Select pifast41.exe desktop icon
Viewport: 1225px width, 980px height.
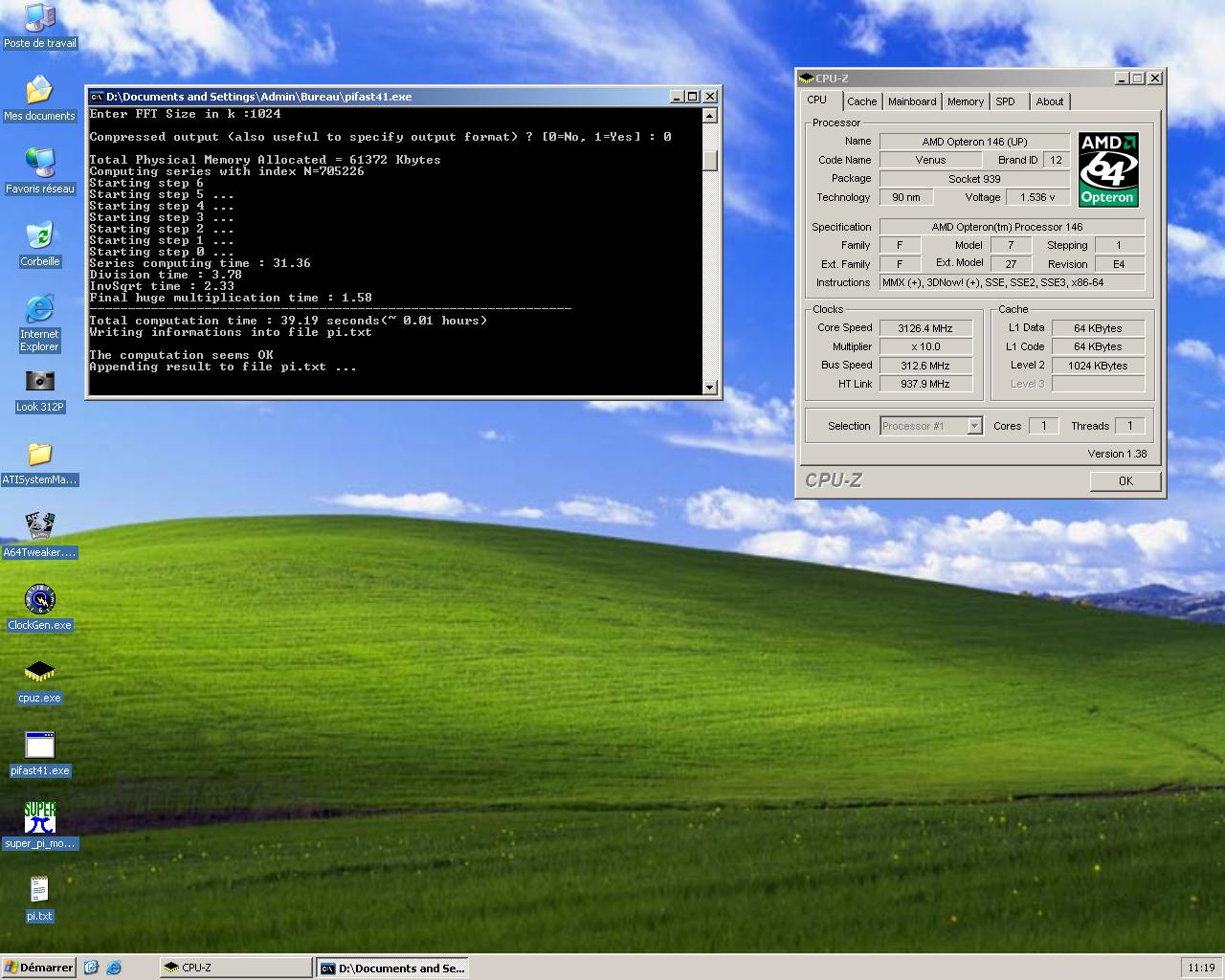coord(39,753)
